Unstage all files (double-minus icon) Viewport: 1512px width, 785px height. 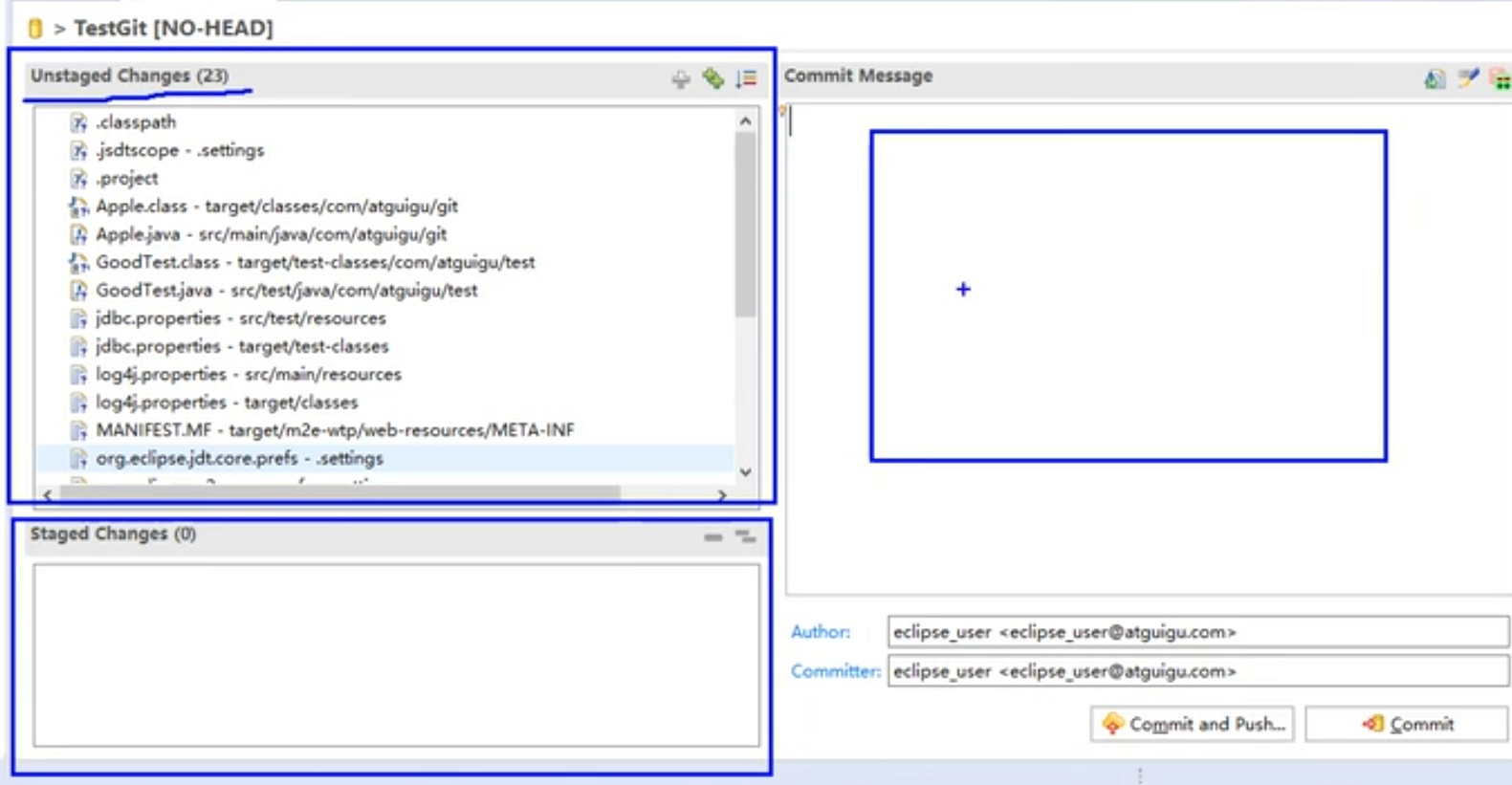pyautogui.click(x=746, y=536)
